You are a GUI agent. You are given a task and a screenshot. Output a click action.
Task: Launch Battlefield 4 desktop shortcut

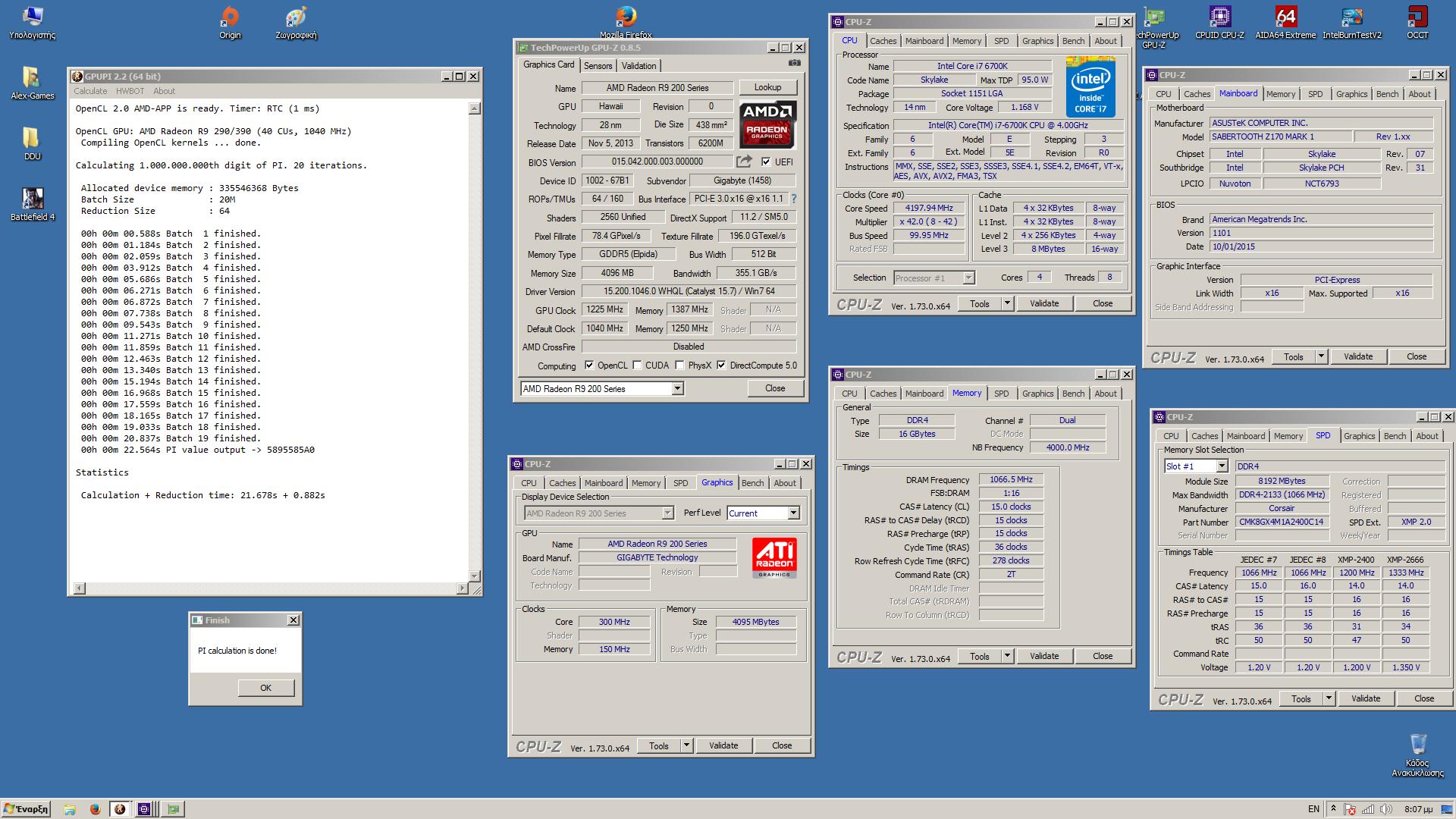coord(32,205)
